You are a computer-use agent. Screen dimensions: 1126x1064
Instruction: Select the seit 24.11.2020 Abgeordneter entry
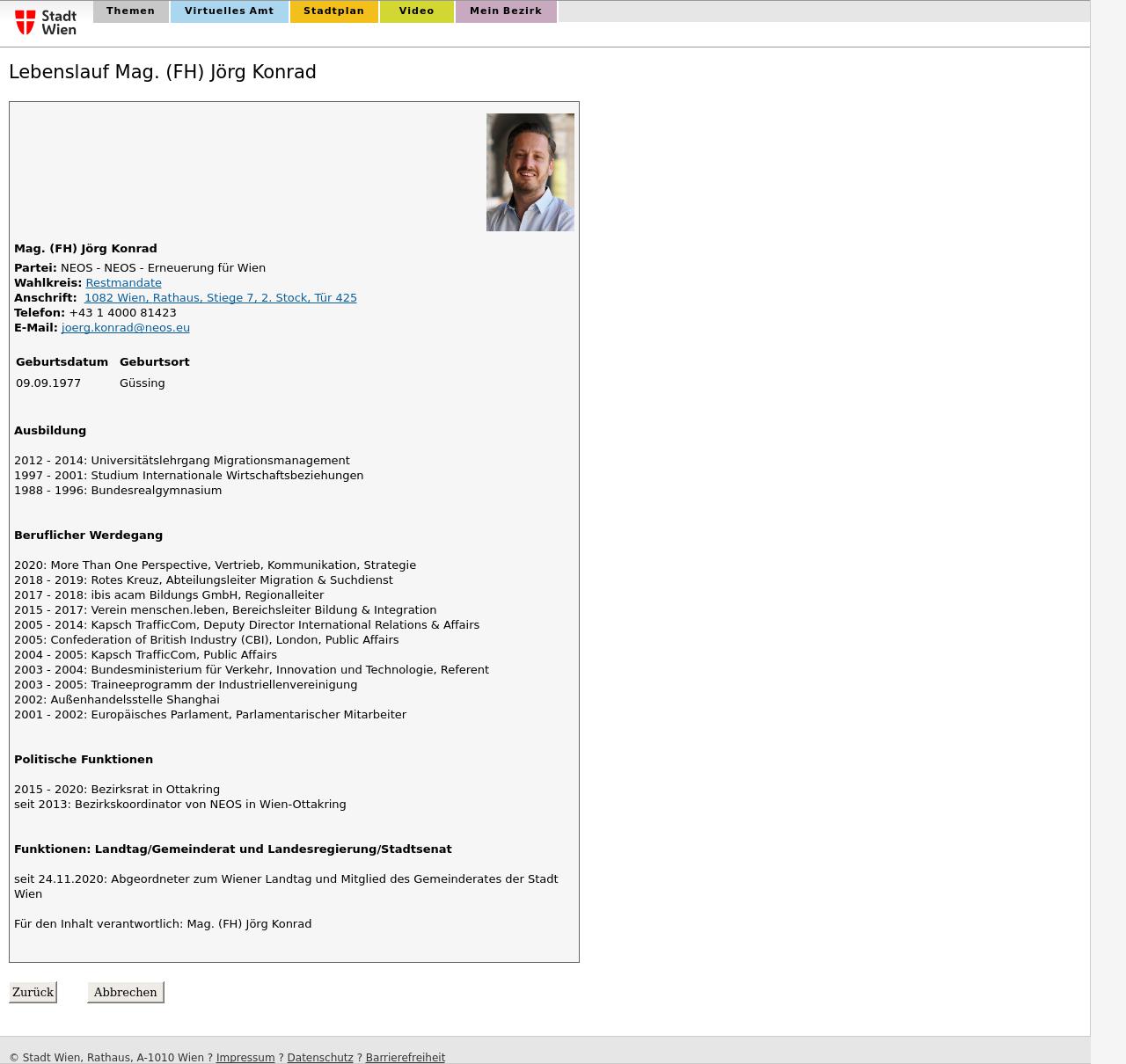coord(286,886)
